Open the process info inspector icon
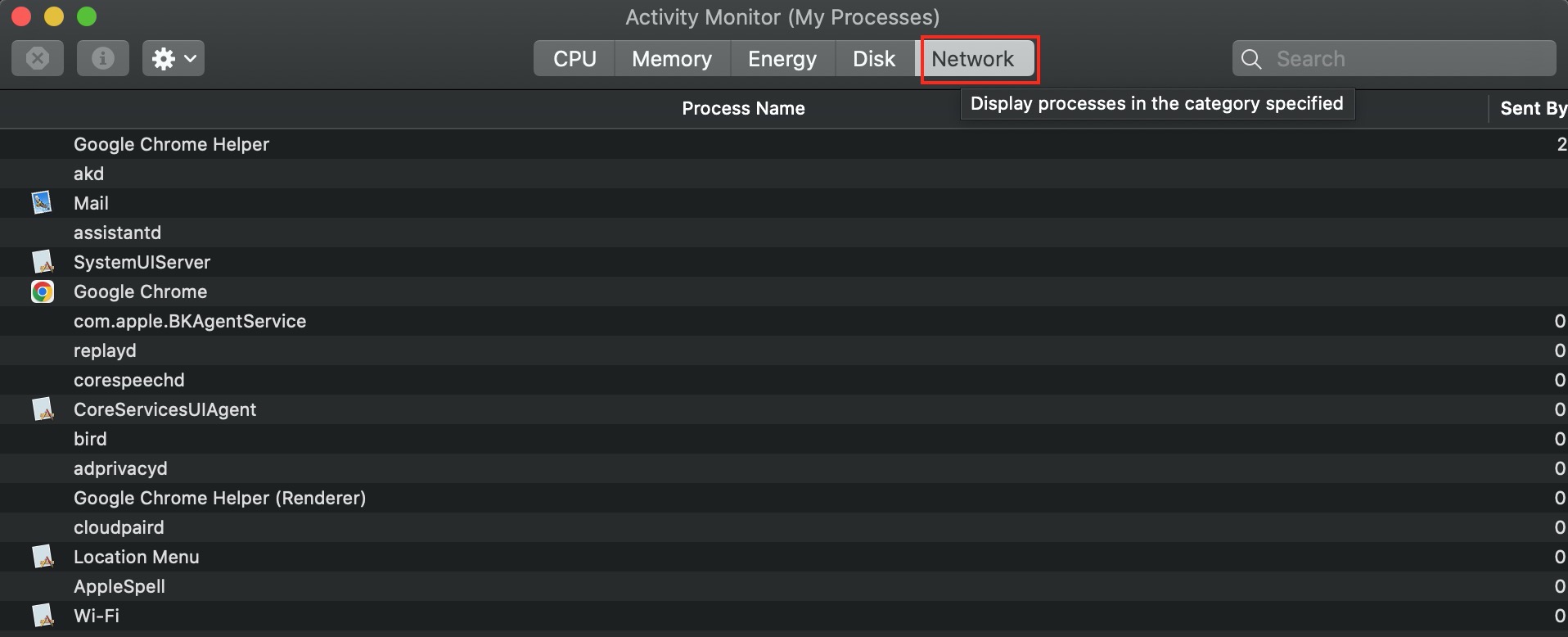The width and height of the screenshot is (1568, 637). click(103, 58)
